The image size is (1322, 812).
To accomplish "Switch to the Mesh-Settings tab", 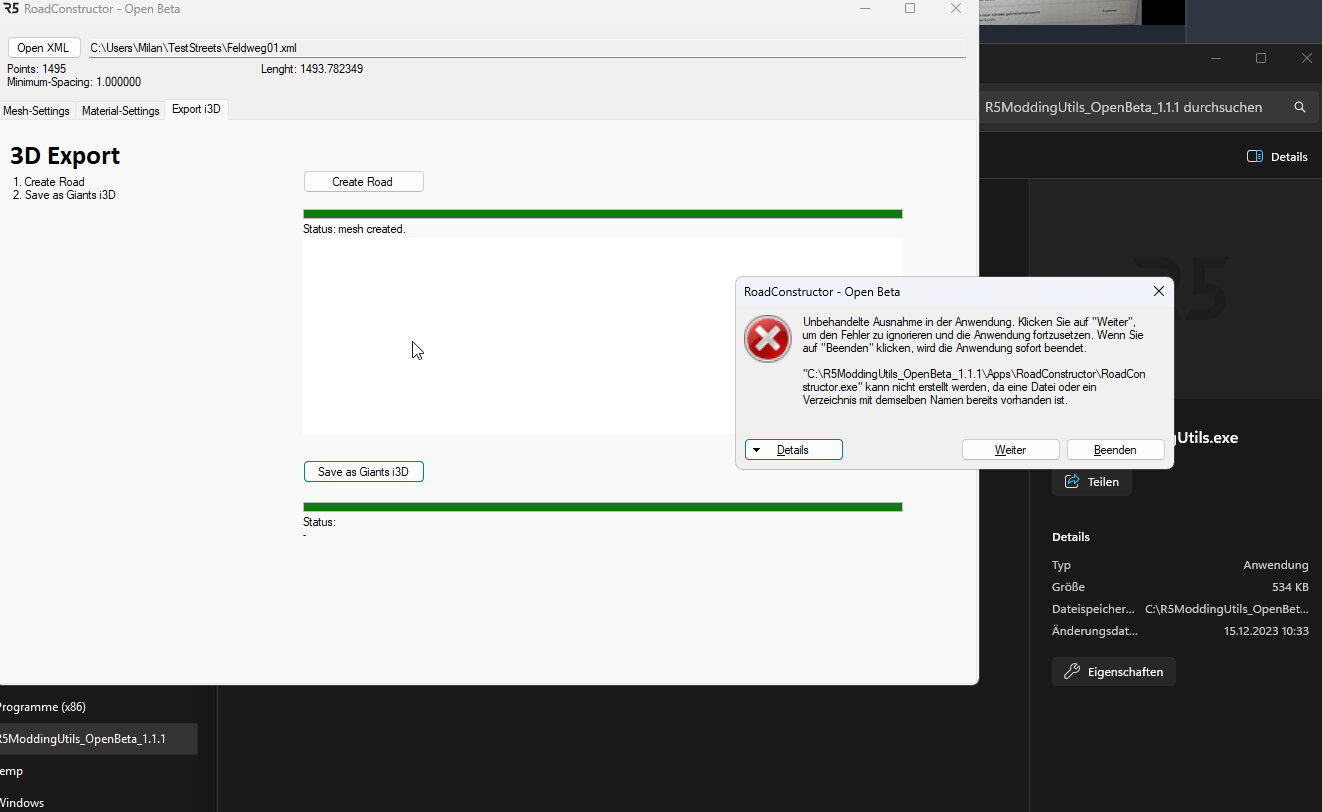I will pos(37,111).
